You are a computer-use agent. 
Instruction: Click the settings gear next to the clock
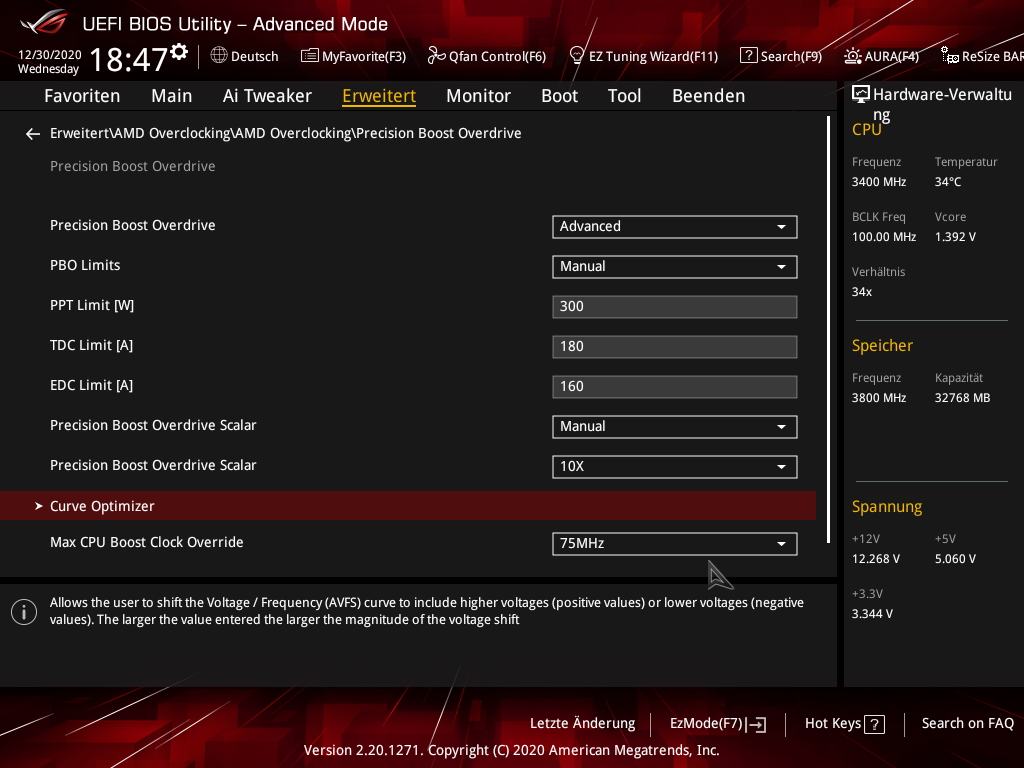tap(179, 51)
